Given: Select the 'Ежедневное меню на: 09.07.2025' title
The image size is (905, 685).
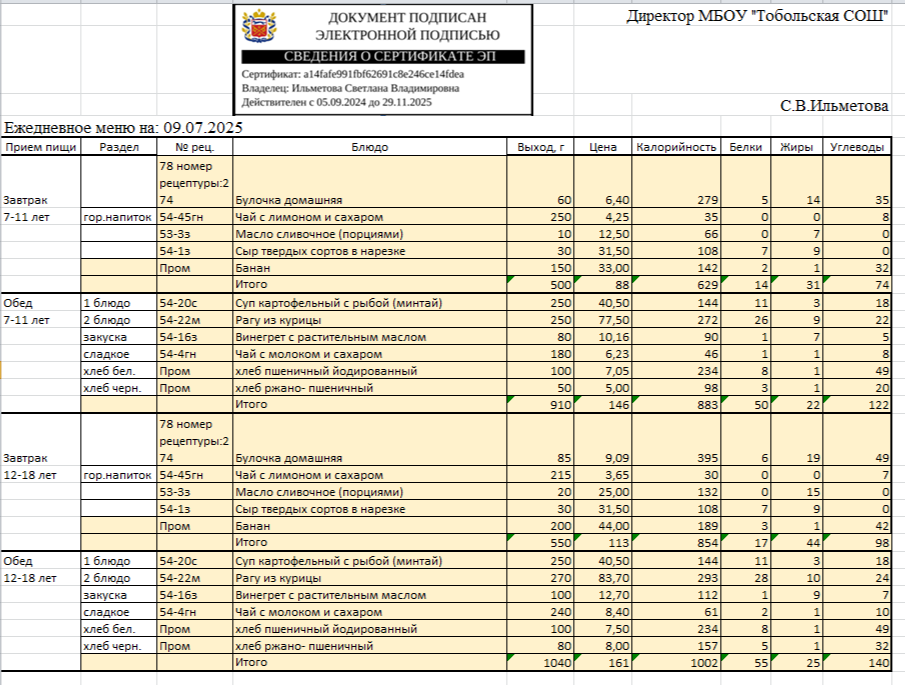Looking at the screenshot, I should [x=124, y=128].
